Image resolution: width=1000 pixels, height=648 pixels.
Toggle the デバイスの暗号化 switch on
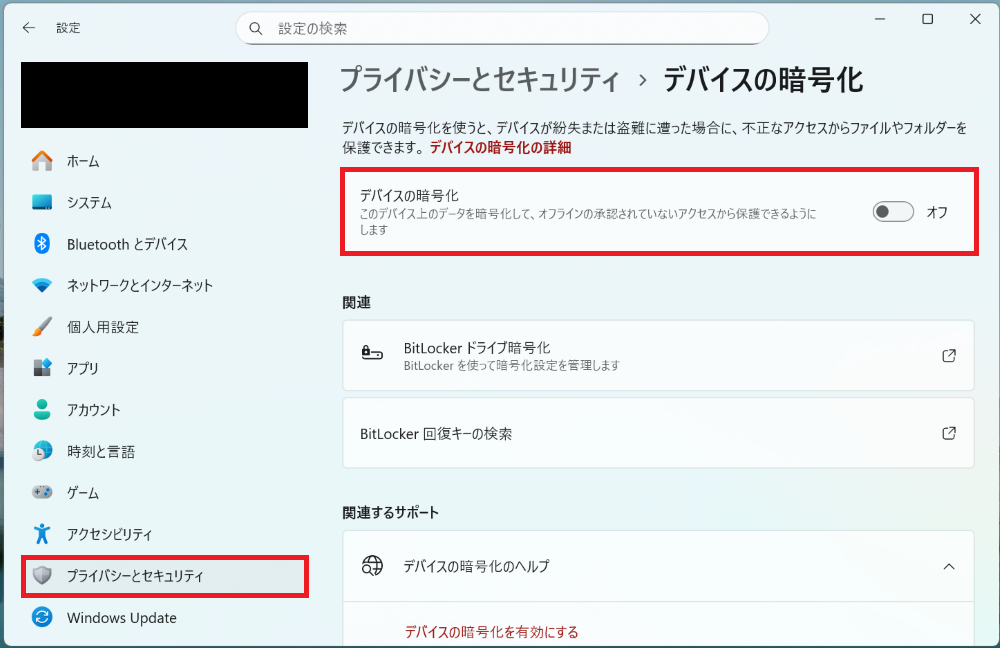pos(893,212)
